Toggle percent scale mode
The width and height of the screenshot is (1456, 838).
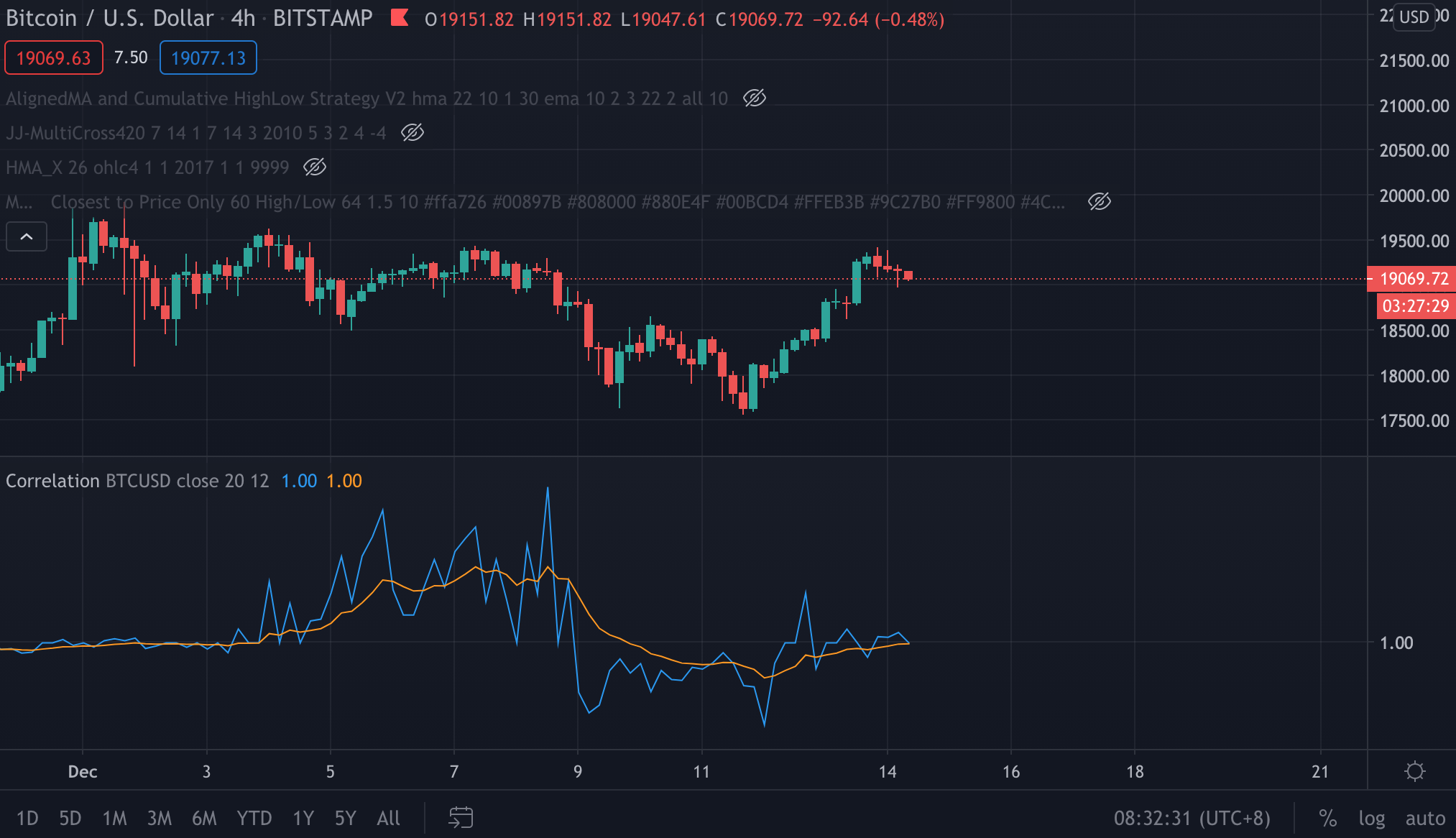tap(1327, 818)
